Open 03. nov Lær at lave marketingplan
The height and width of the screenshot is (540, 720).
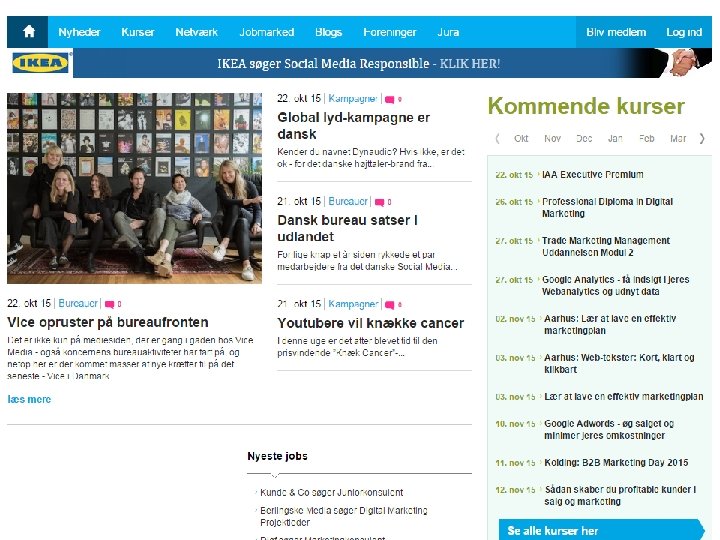[624, 397]
